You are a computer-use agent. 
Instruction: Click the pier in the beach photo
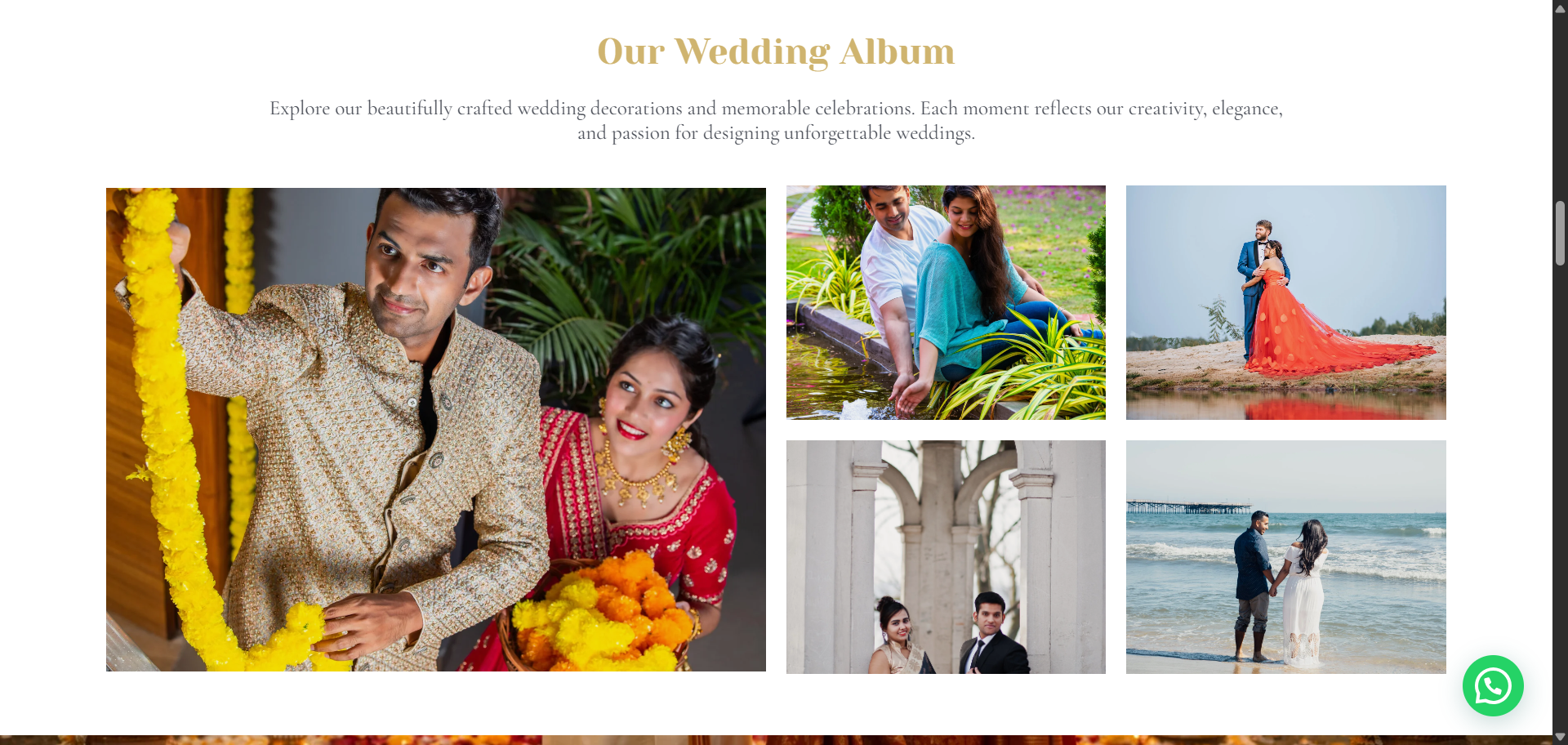tap(1188, 507)
